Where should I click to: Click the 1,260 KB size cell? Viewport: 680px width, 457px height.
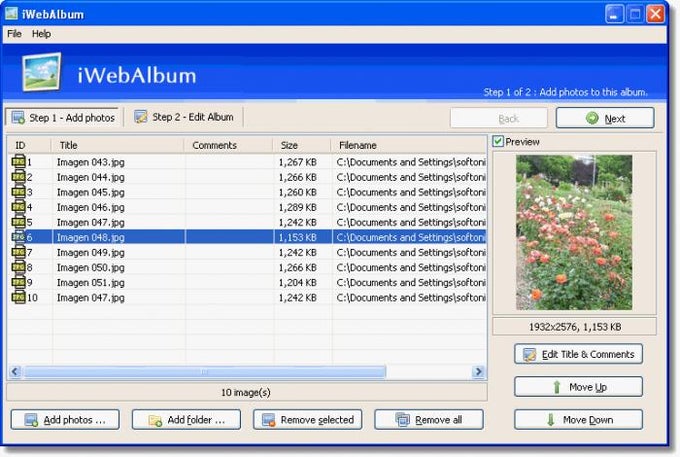coord(298,192)
